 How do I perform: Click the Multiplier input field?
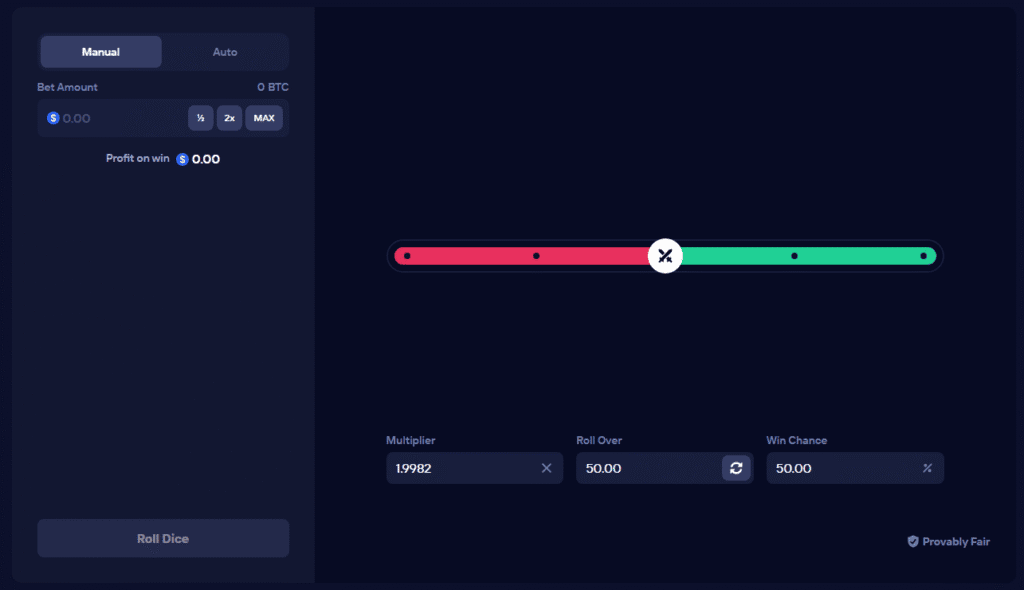460,468
